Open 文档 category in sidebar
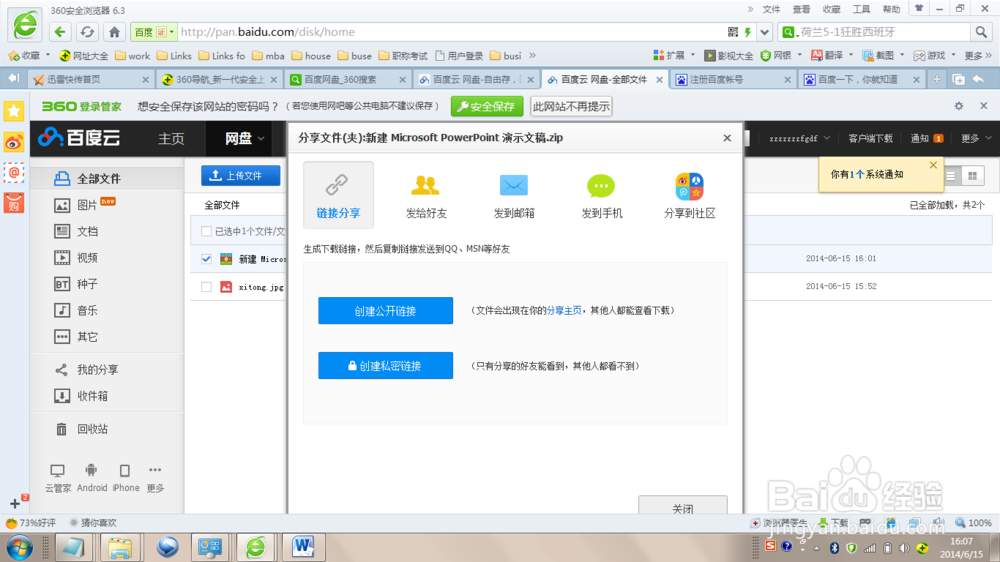The image size is (1000, 562). (x=87, y=232)
